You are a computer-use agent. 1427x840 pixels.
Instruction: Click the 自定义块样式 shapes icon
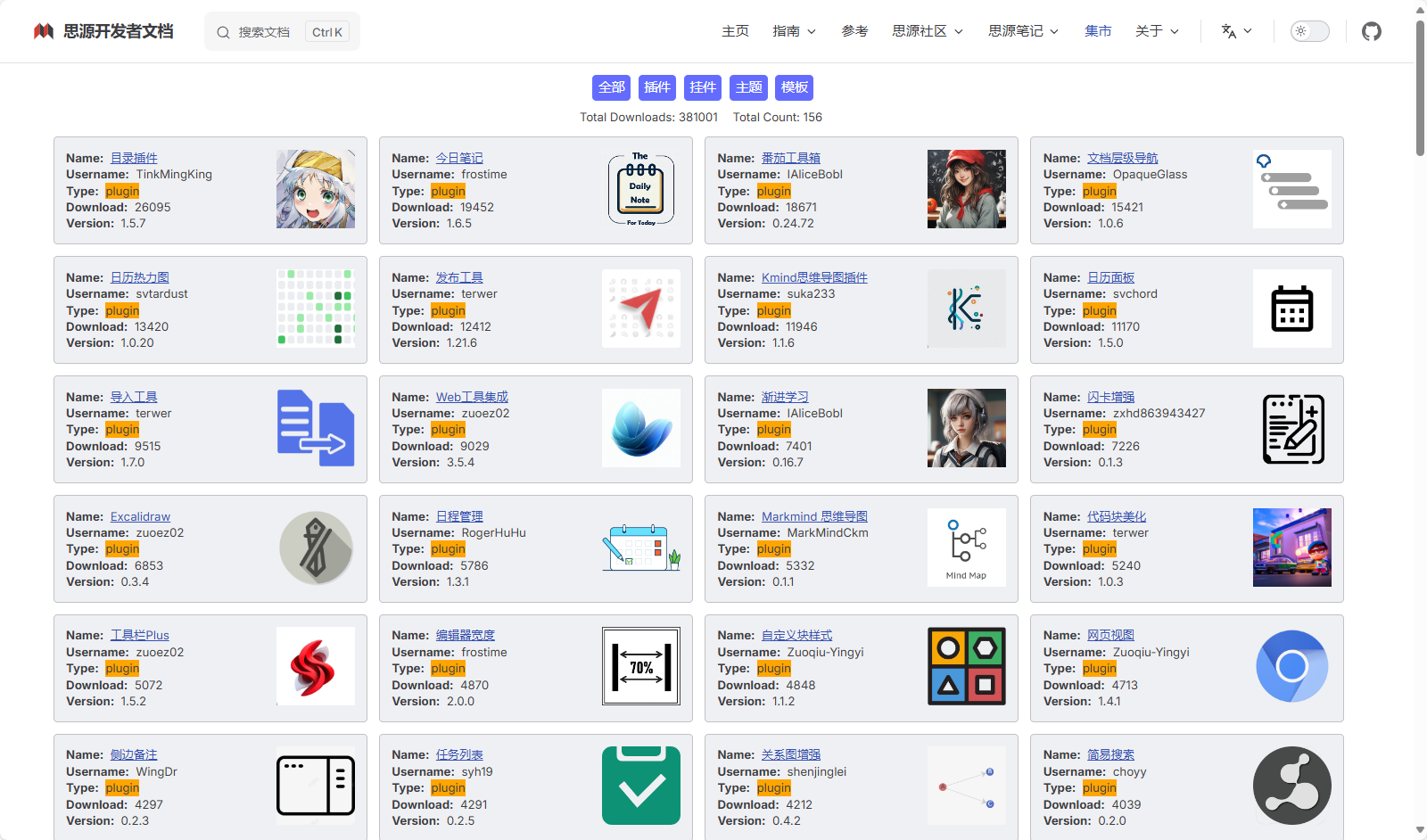coord(967,666)
